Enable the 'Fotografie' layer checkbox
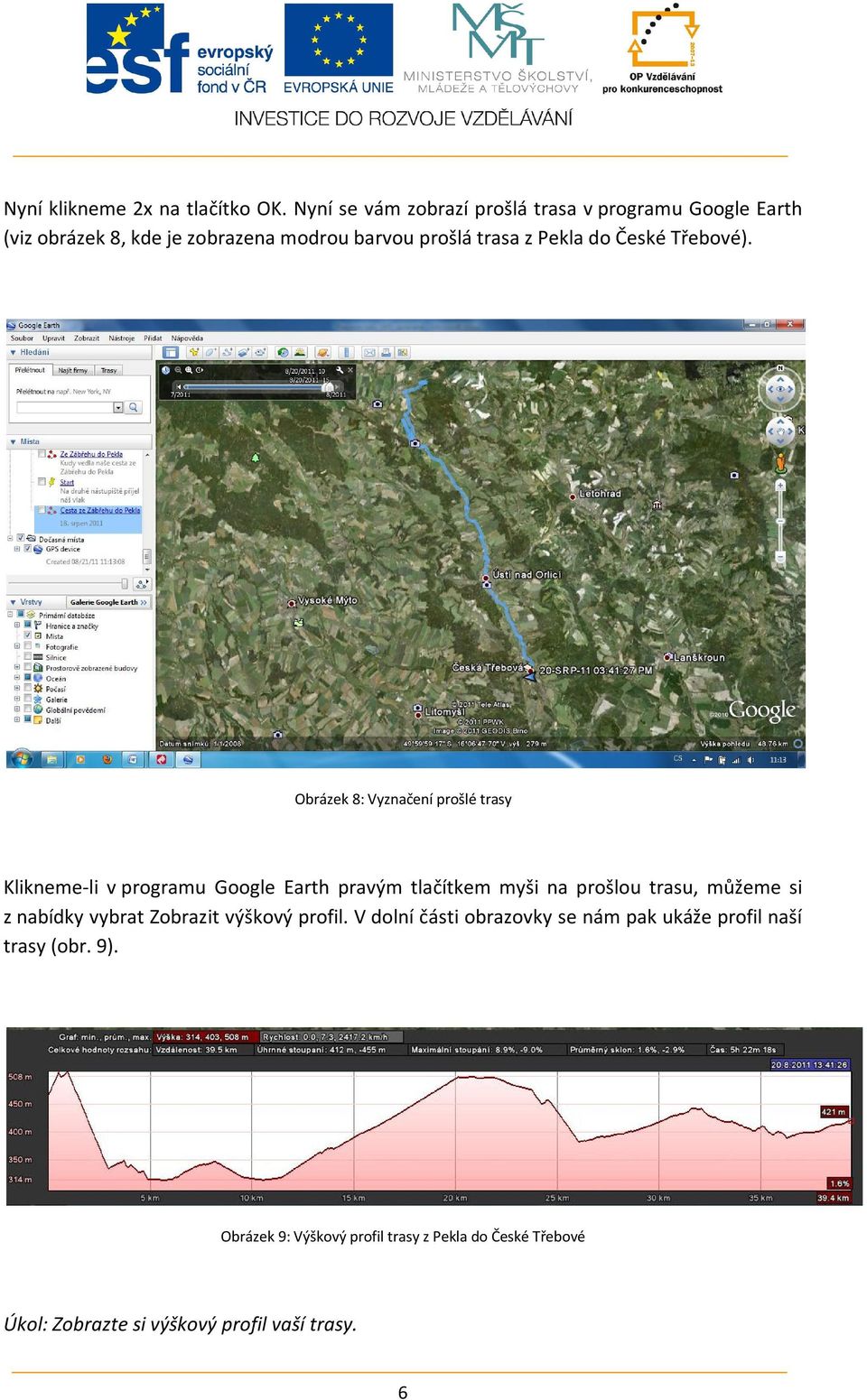This screenshot has height=1400, width=867. pyautogui.click(x=27, y=646)
